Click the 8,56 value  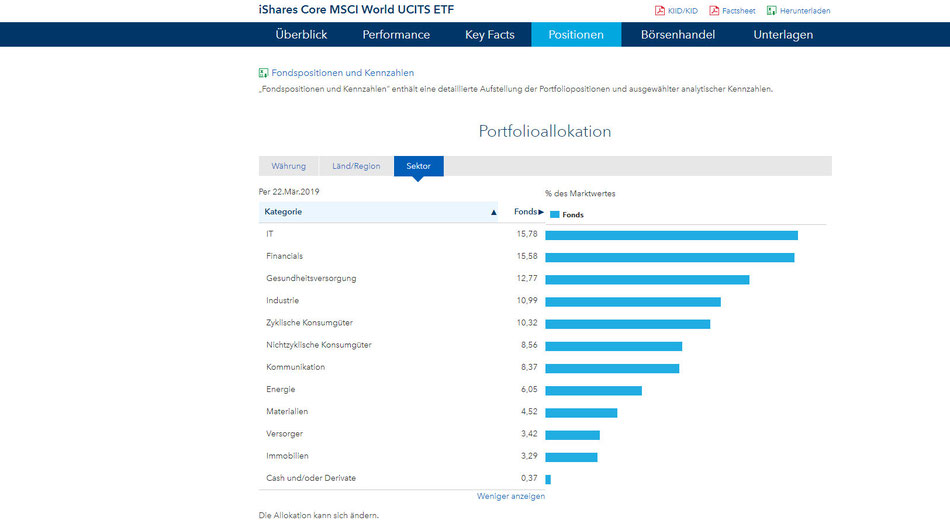529,345
